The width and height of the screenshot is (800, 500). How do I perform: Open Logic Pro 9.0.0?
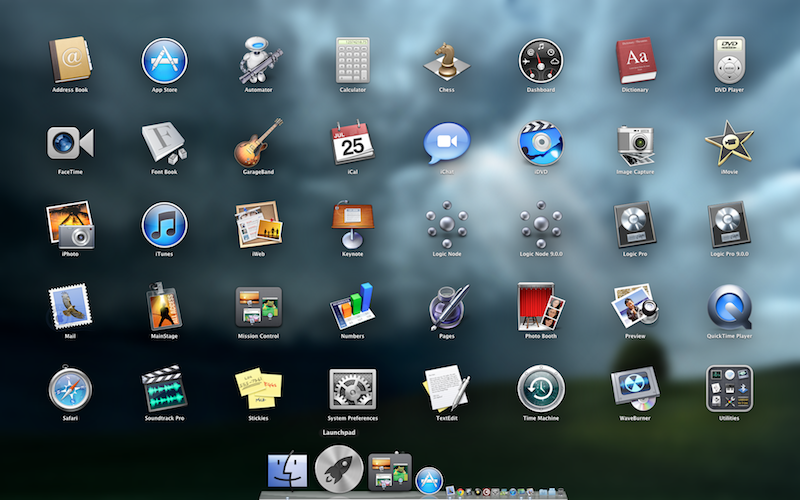point(729,224)
